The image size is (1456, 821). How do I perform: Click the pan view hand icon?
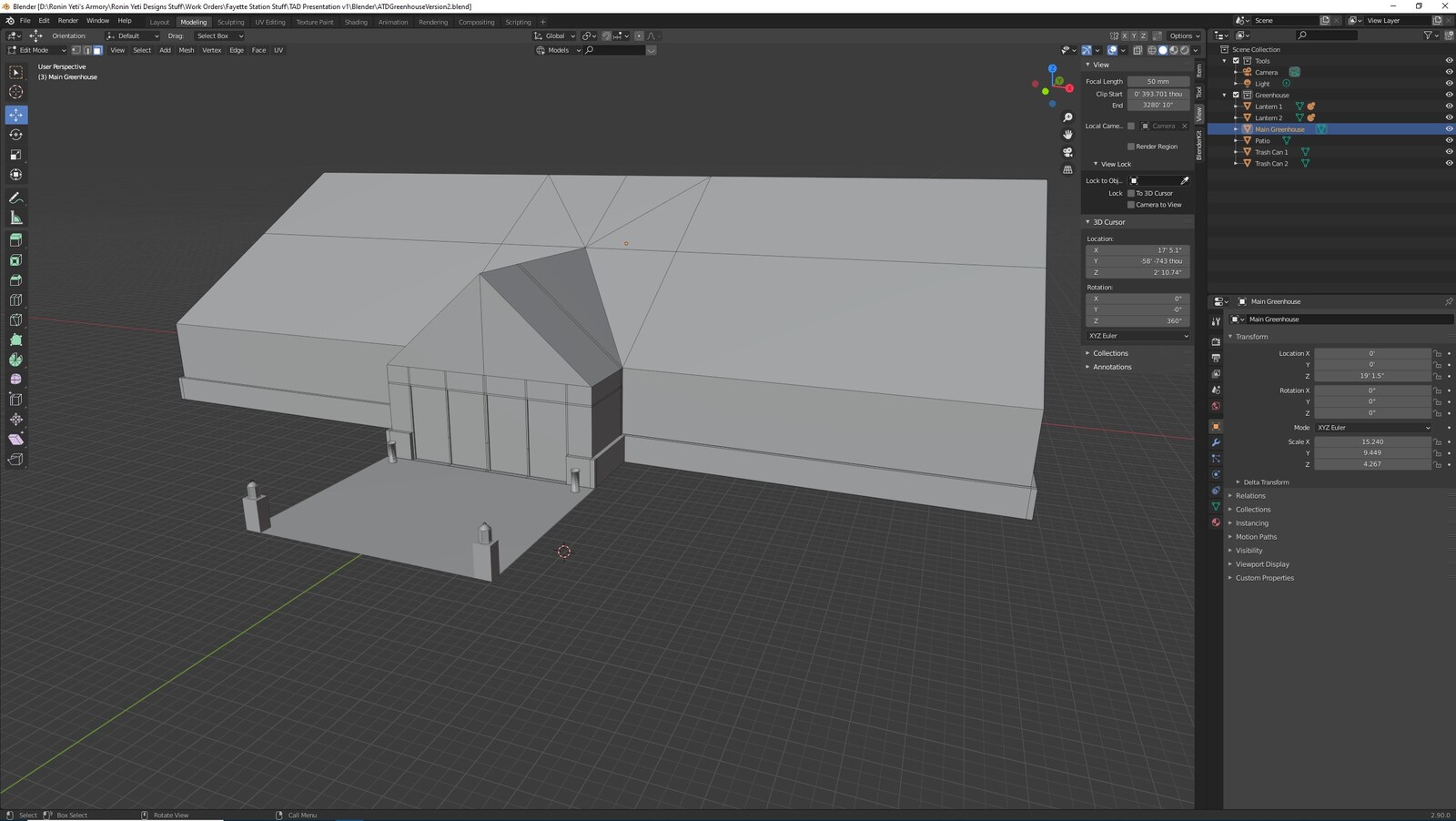point(1067,135)
